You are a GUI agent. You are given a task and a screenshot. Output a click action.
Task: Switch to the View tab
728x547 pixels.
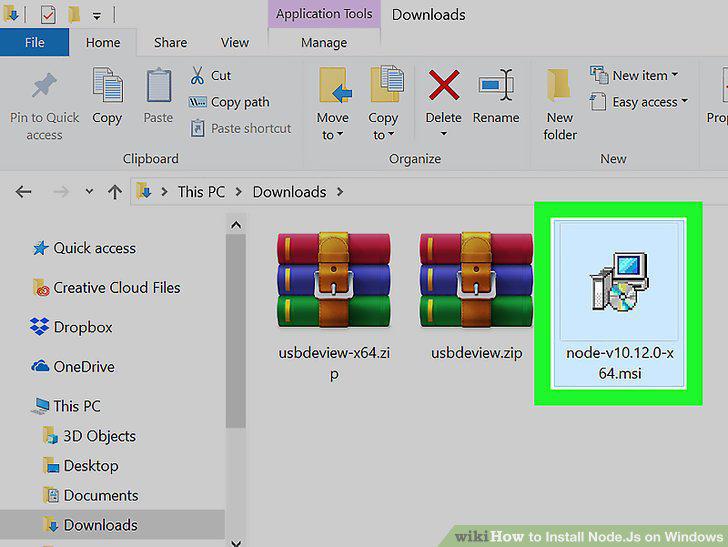tap(234, 42)
